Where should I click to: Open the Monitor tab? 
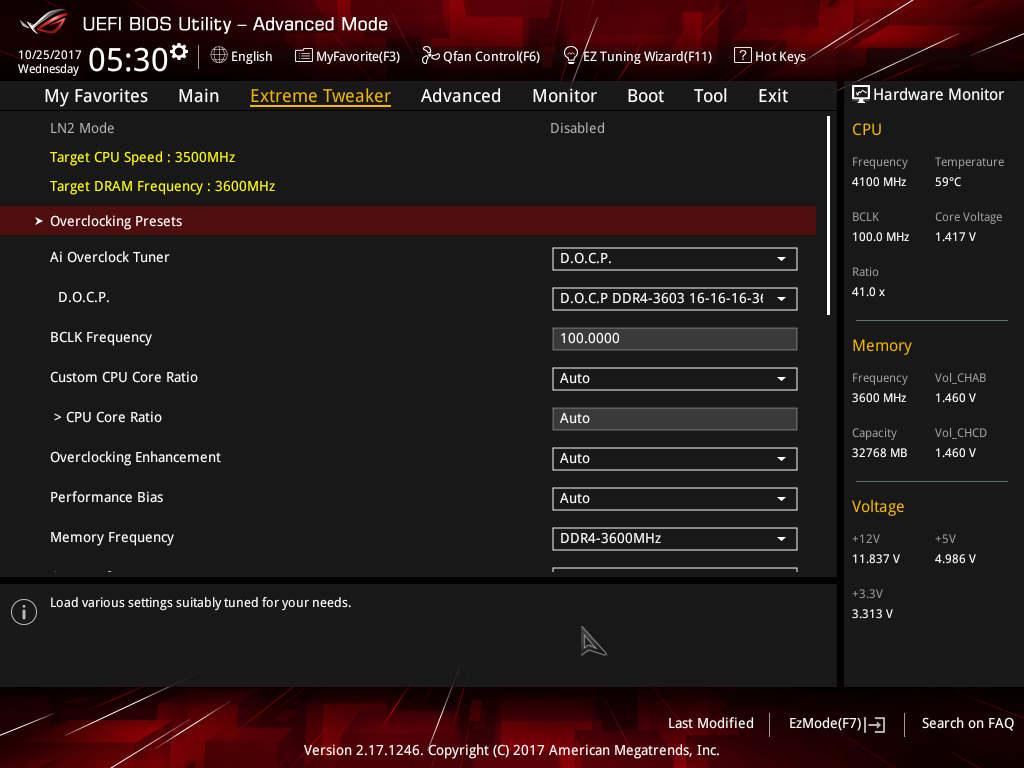pos(564,96)
